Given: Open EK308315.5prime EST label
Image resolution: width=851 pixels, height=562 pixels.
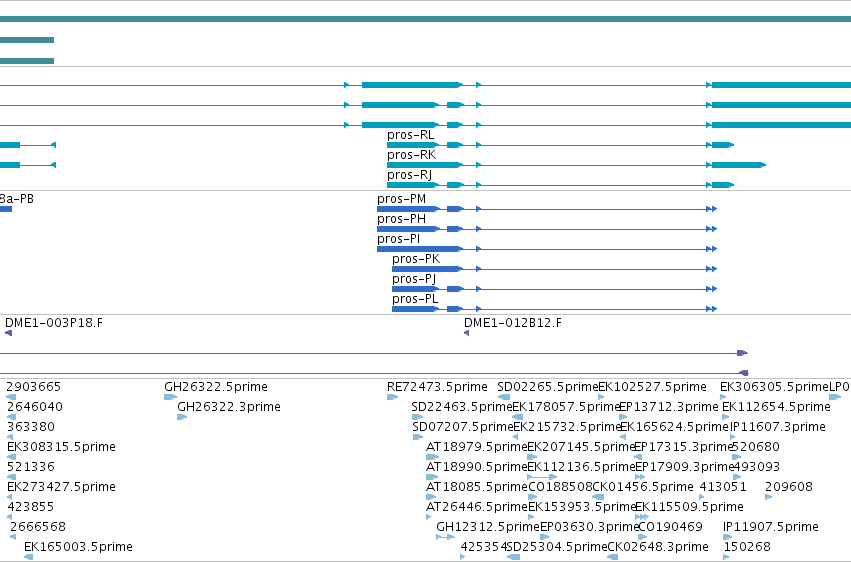Looking at the screenshot, I should (x=61, y=447).
